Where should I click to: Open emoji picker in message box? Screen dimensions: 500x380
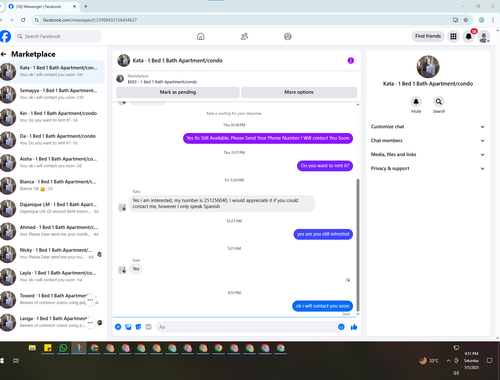341,327
